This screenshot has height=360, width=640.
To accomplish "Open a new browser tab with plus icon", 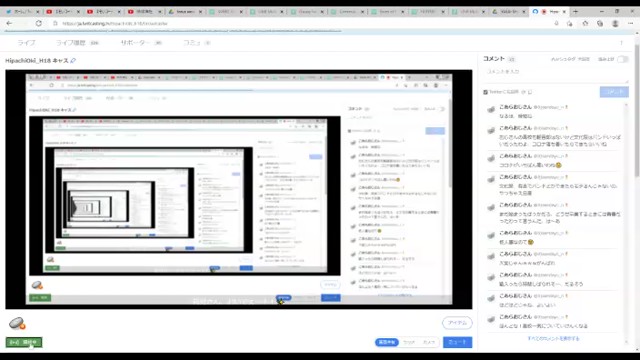I will click(x=576, y=12).
